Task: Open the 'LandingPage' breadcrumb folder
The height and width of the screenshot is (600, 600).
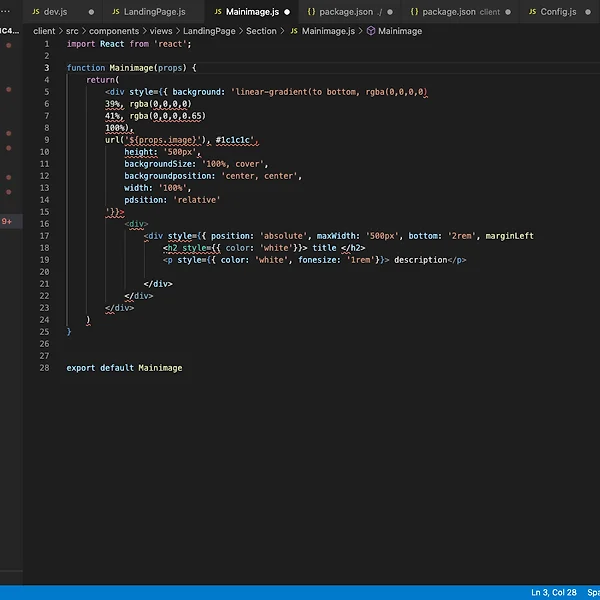Action: 208,31
